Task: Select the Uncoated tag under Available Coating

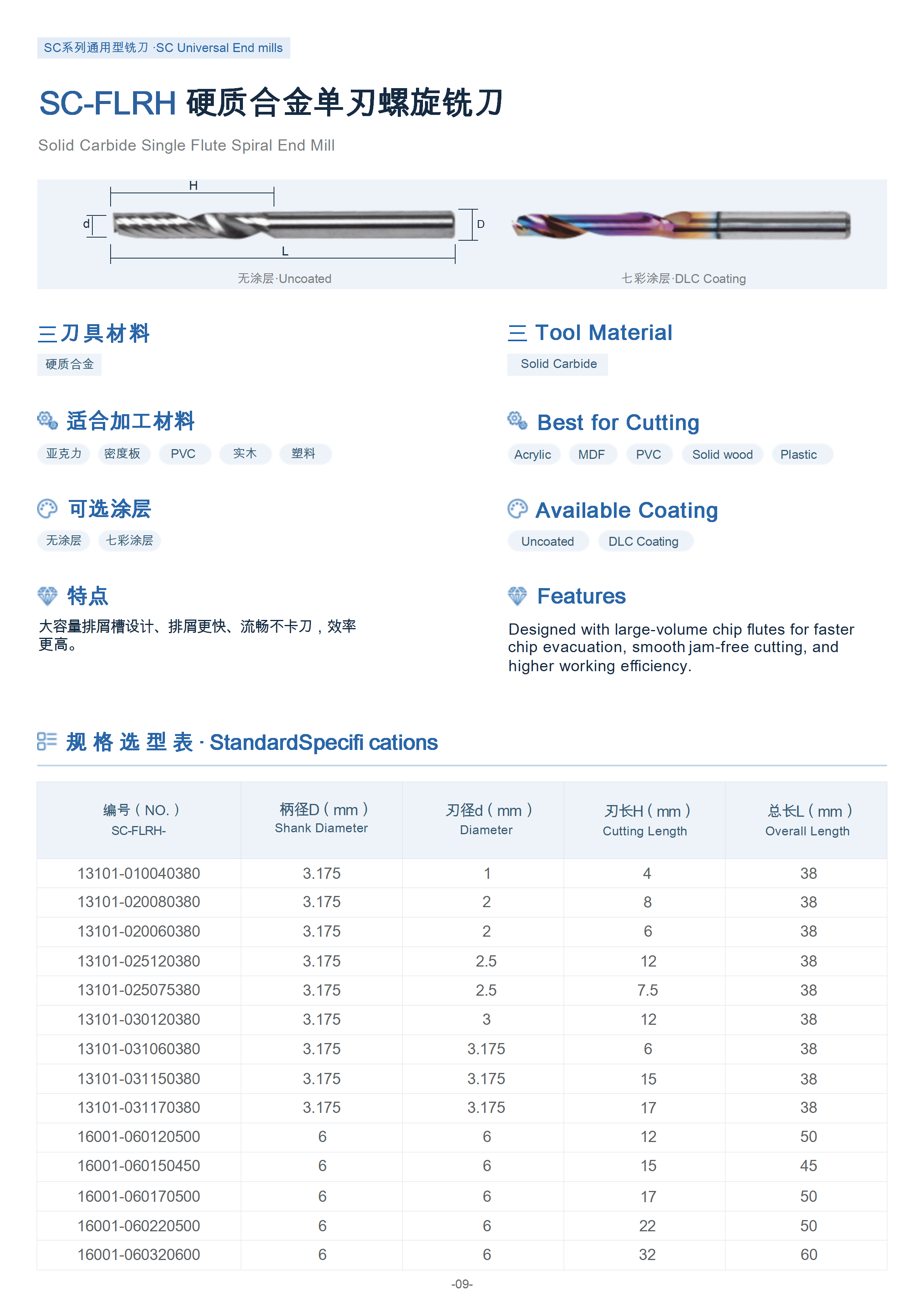Action: pyautogui.click(x=548, y=542)
